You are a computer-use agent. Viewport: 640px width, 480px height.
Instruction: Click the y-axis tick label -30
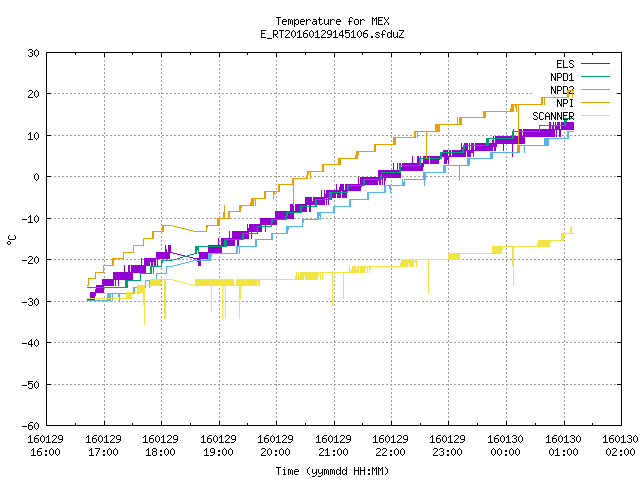click(x=31, y=302)
